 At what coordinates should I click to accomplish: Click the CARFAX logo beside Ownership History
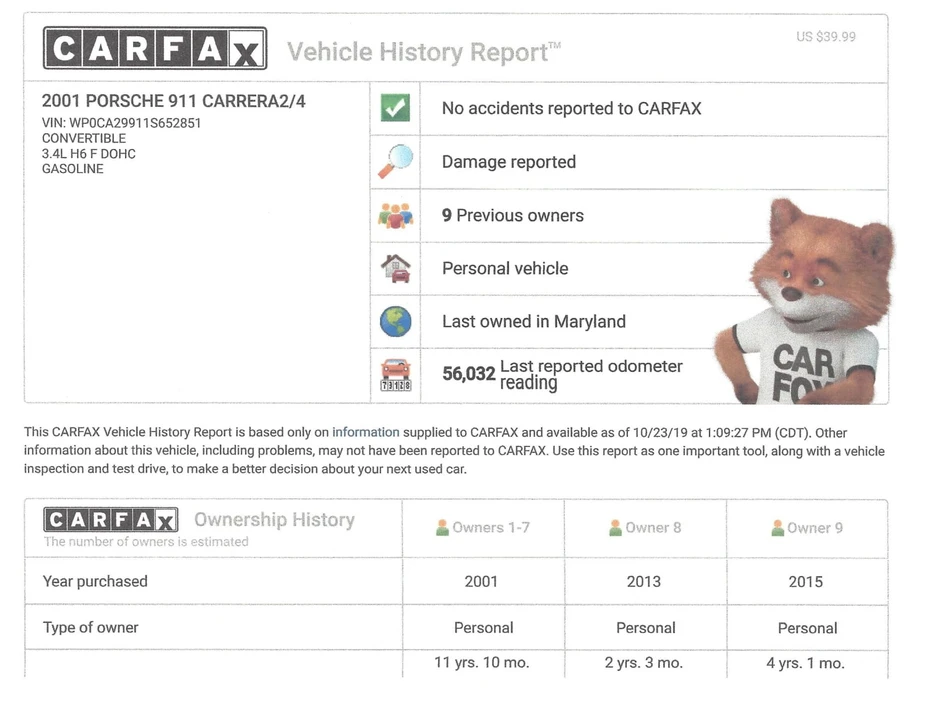pyautogui.click(x=111, y=520)
